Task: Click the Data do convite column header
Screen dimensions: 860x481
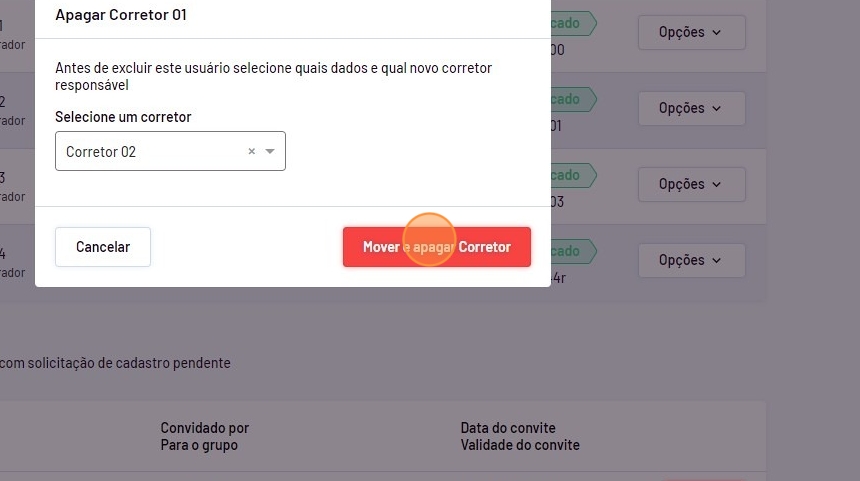Action: point(508,428)
